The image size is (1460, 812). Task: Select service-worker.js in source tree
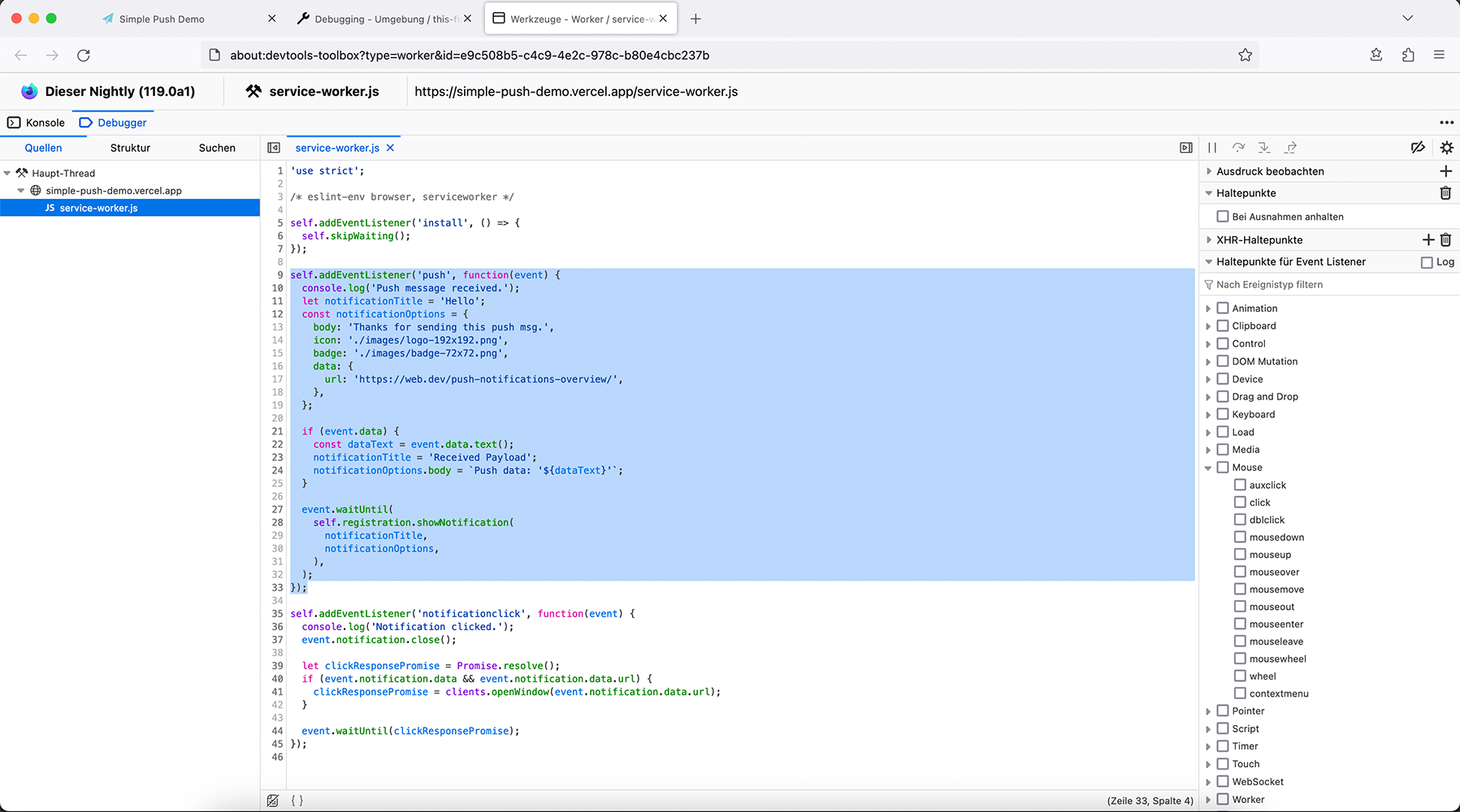(x=98, y=208)
